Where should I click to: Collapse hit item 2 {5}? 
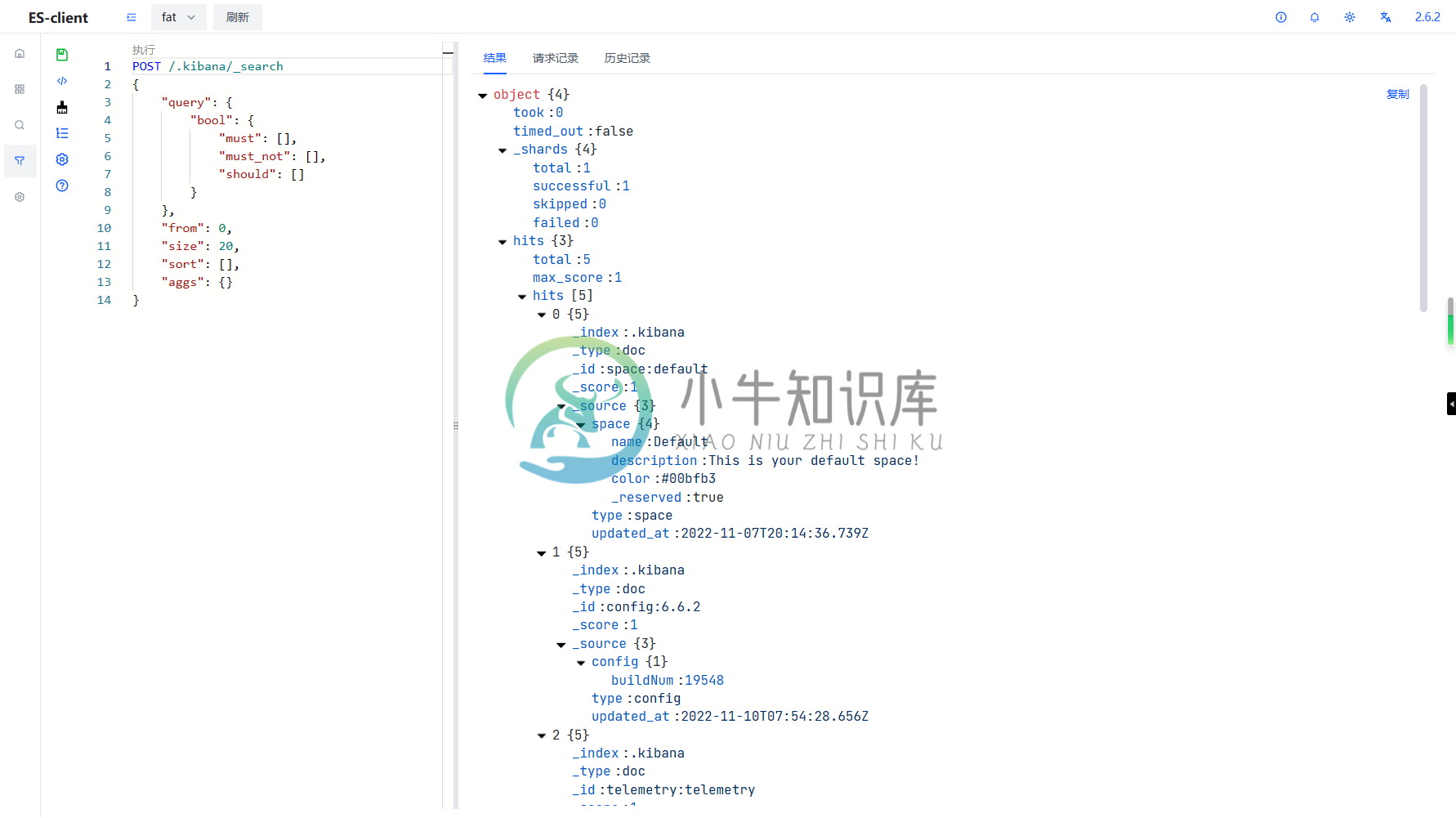point(542,736)
